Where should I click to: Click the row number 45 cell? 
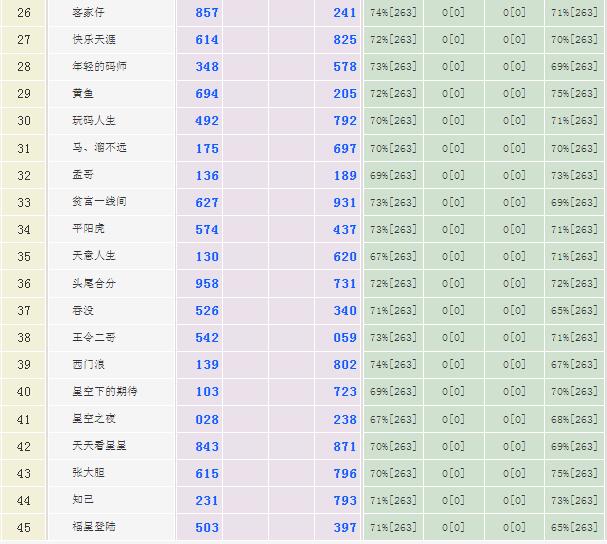(x=24, y=526)
